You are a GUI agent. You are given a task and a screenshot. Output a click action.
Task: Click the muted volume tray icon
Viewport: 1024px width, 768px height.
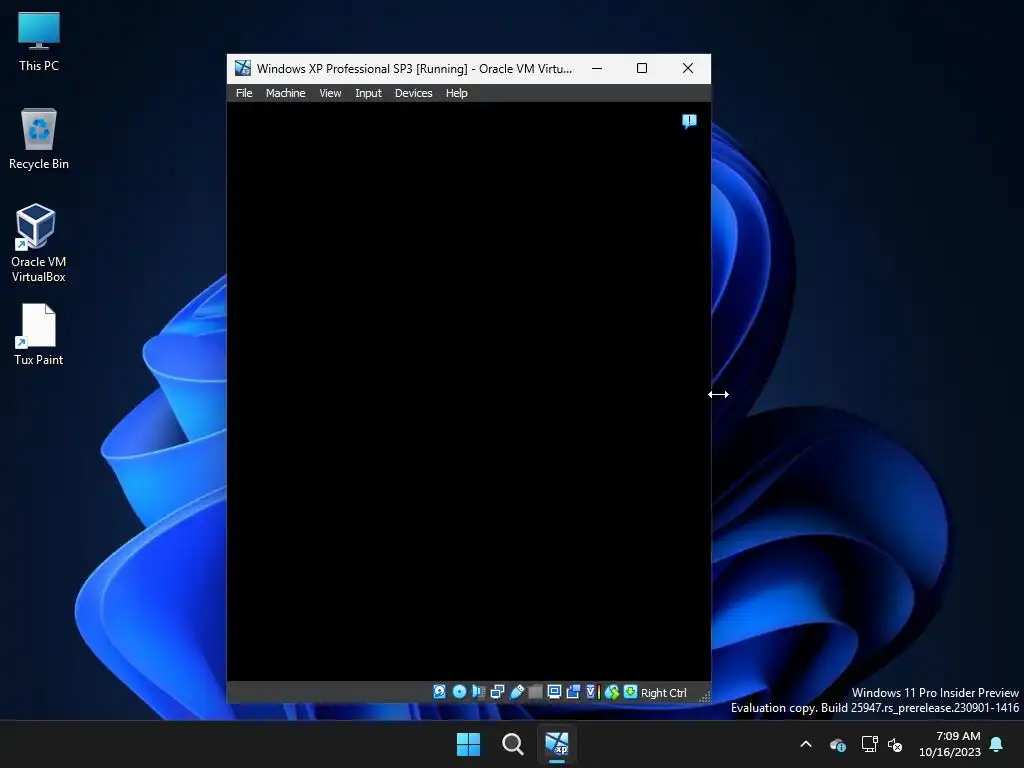click(x=895, y=744)
